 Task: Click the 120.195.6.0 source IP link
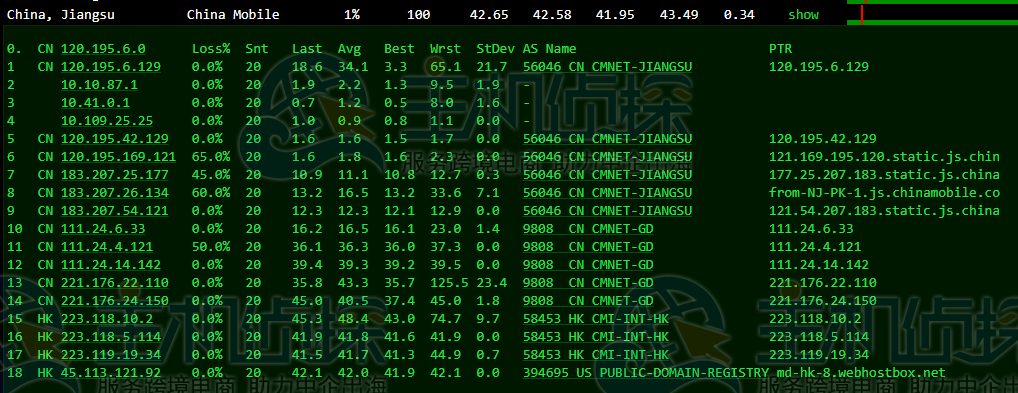click(x=103, y=49)
